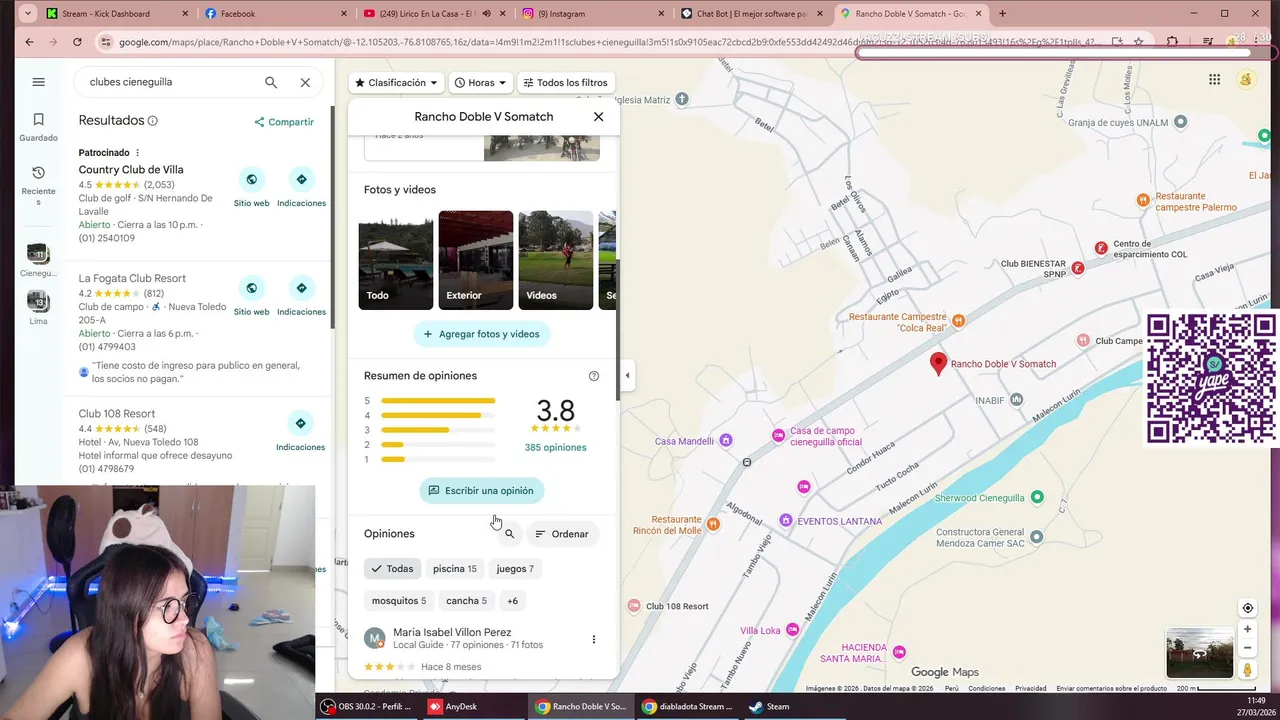Open options menu next to Patrocinado

(138, 153)
